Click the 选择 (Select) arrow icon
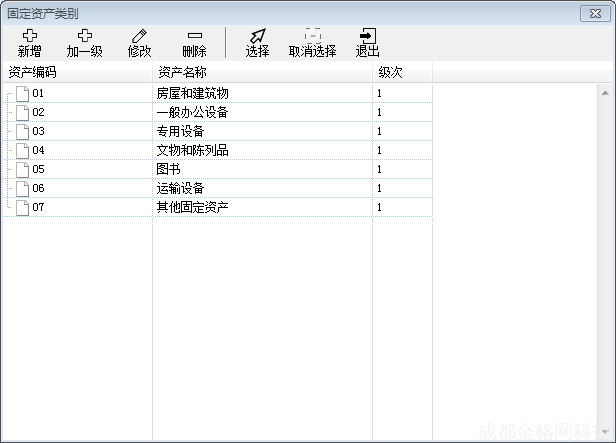 [257, 36]
